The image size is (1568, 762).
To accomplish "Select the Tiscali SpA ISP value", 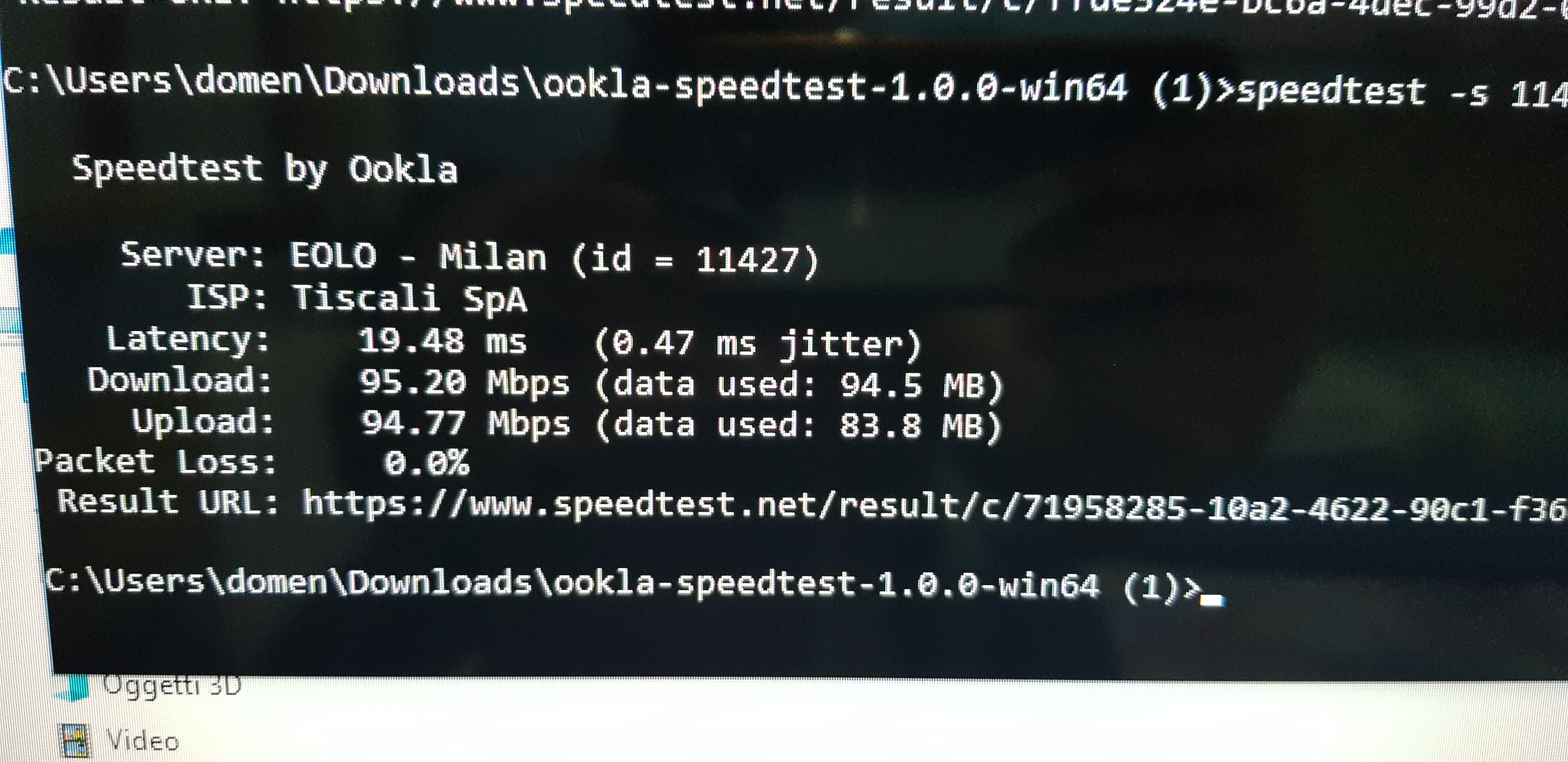I will [x=409, y=299].
